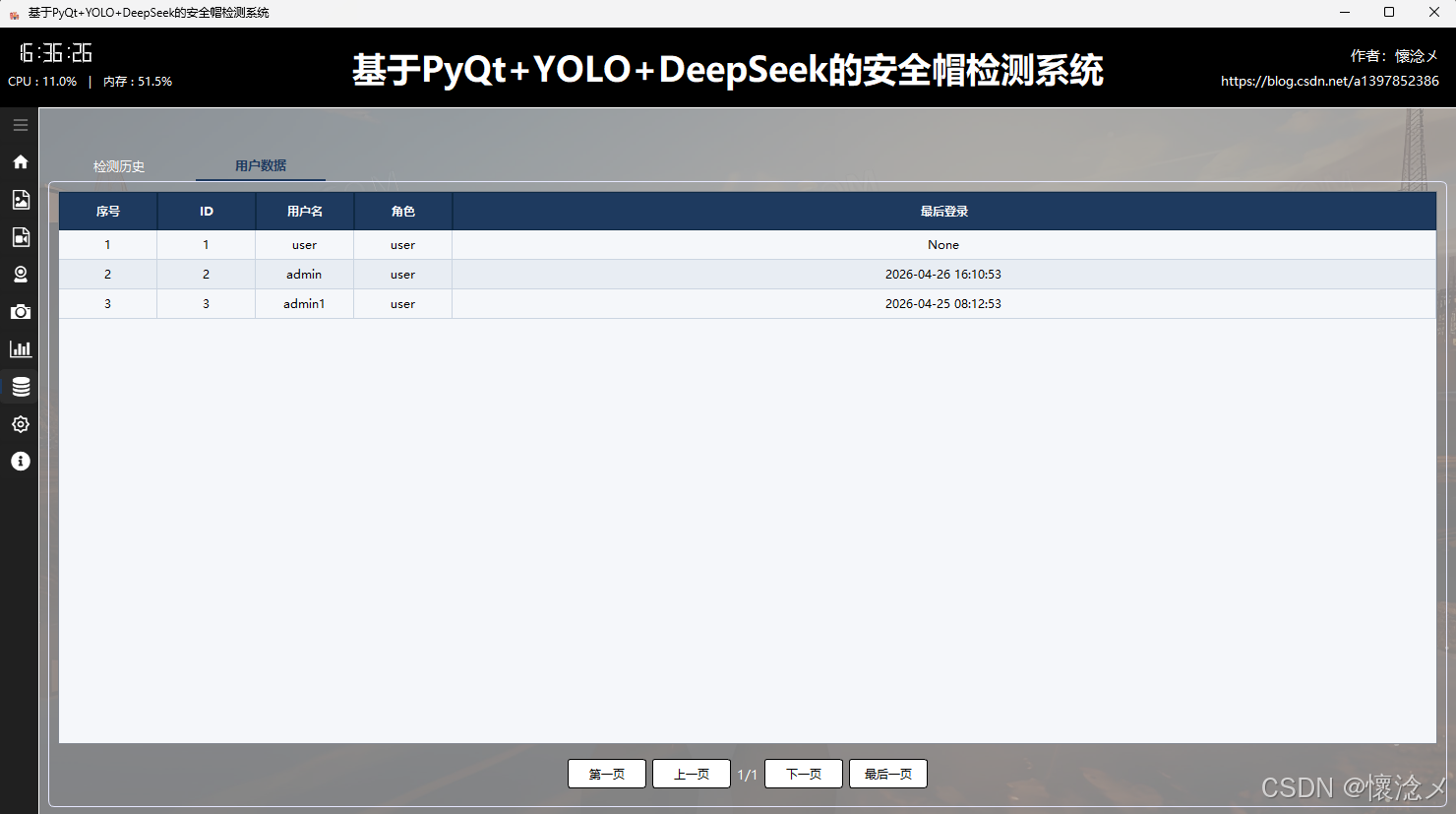1456x814 pixels.
Task: Select the '2026-04-25 08:12:53' cell
Action: coord(944,304)
